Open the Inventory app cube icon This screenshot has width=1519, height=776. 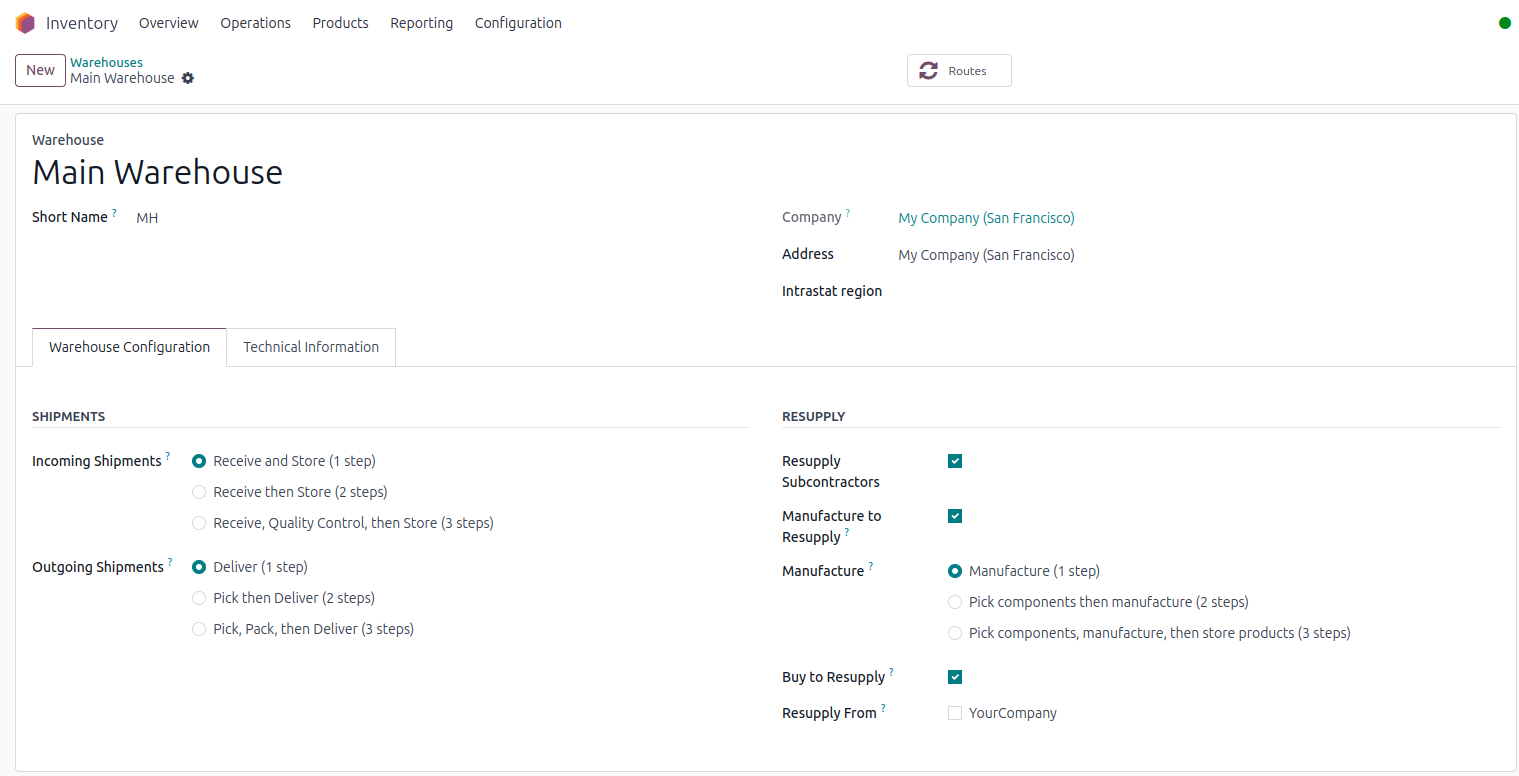pyautogui.click(x=25, y=22)
